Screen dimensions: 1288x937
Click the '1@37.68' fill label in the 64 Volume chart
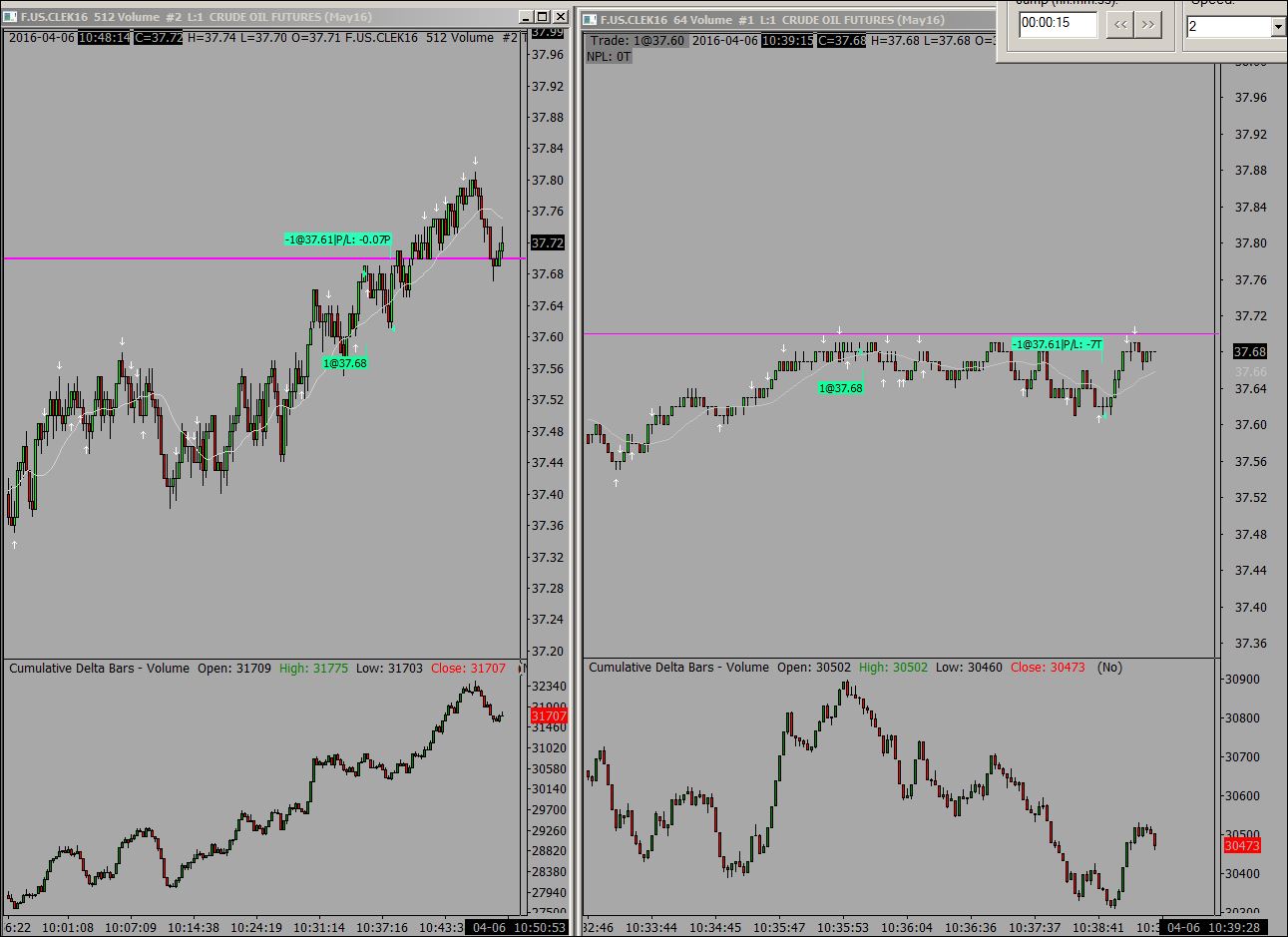click(x=840, y=388)
